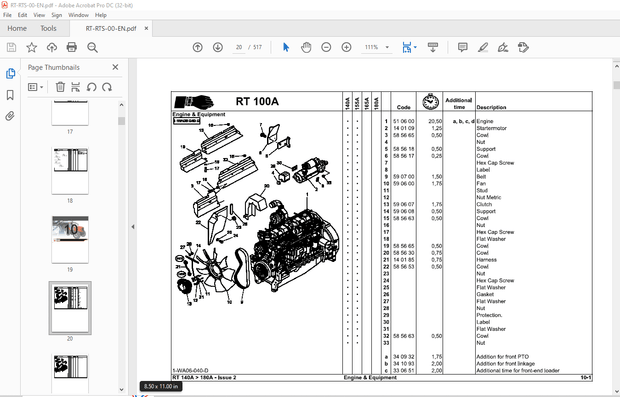Click the scrolling mode keyboard icon
The width and height of the screenshot is (620, 397).
(433, 47)
